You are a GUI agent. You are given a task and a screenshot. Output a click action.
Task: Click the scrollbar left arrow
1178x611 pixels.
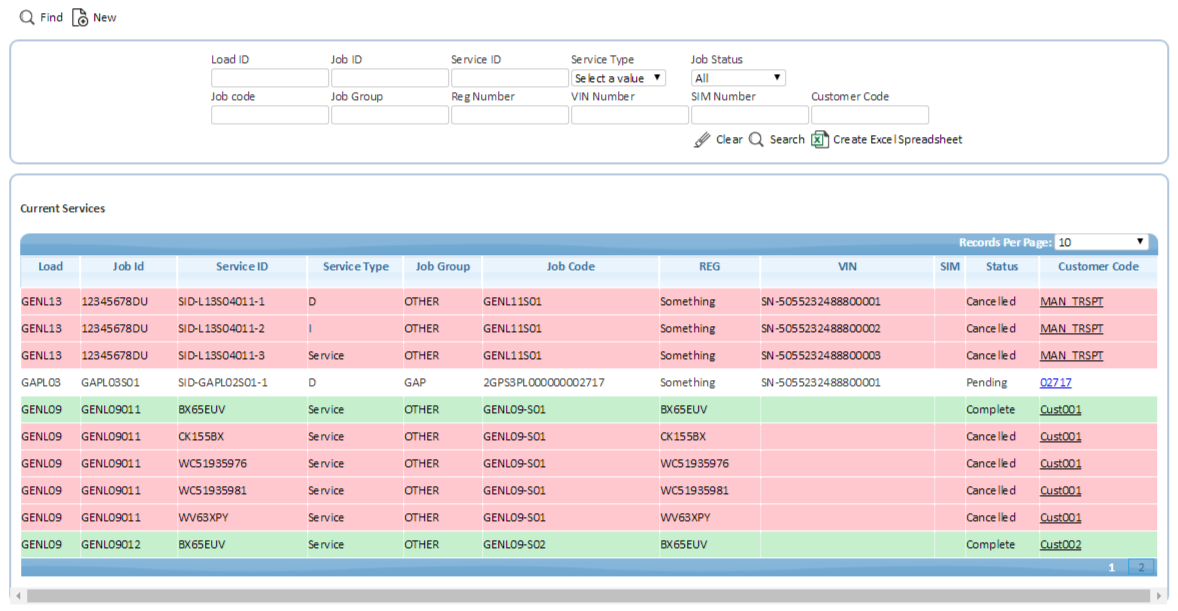[18, 596]
